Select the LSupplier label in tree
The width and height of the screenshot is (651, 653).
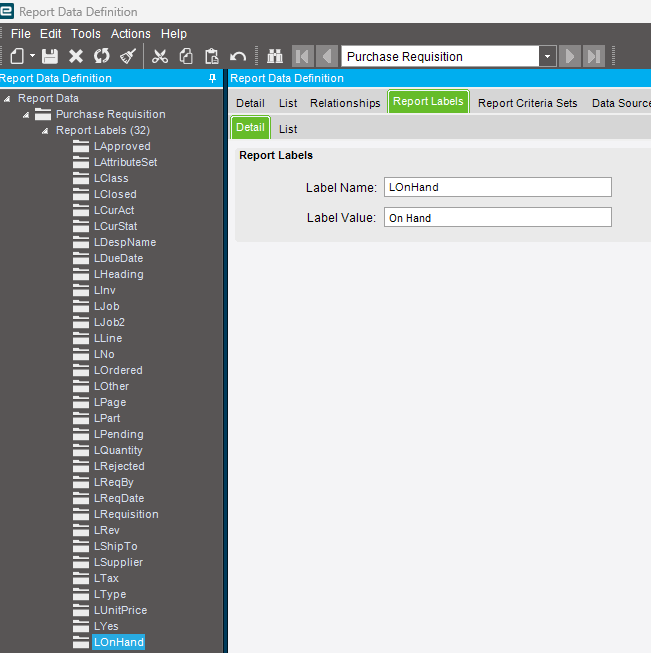click(x=118, y=562)
